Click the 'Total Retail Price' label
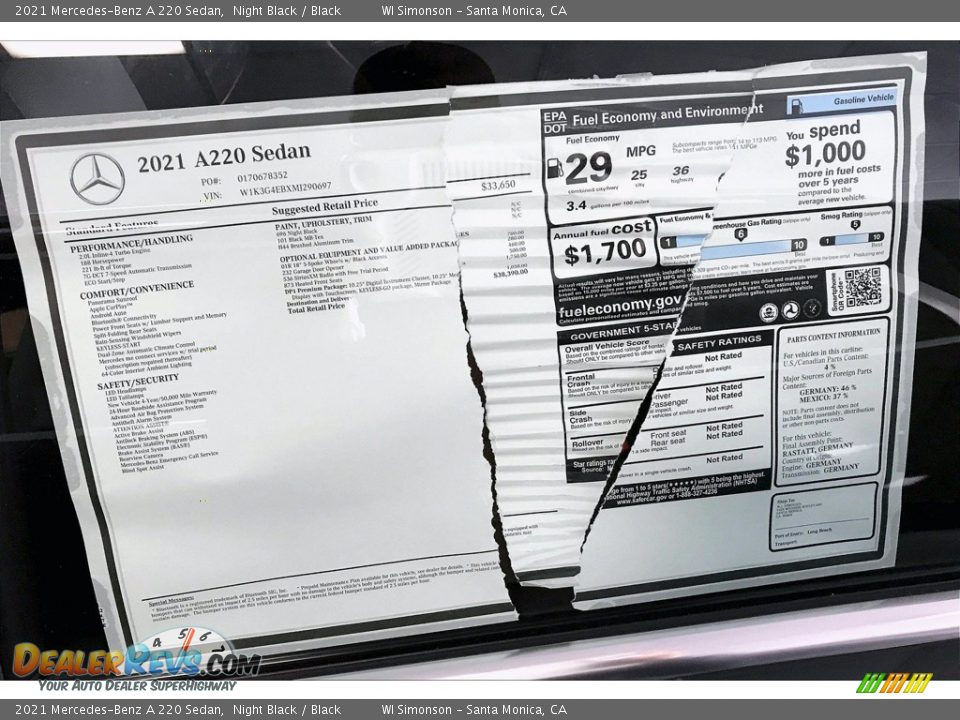The height and width of the screenshot is (720, 960). (316, 307)
